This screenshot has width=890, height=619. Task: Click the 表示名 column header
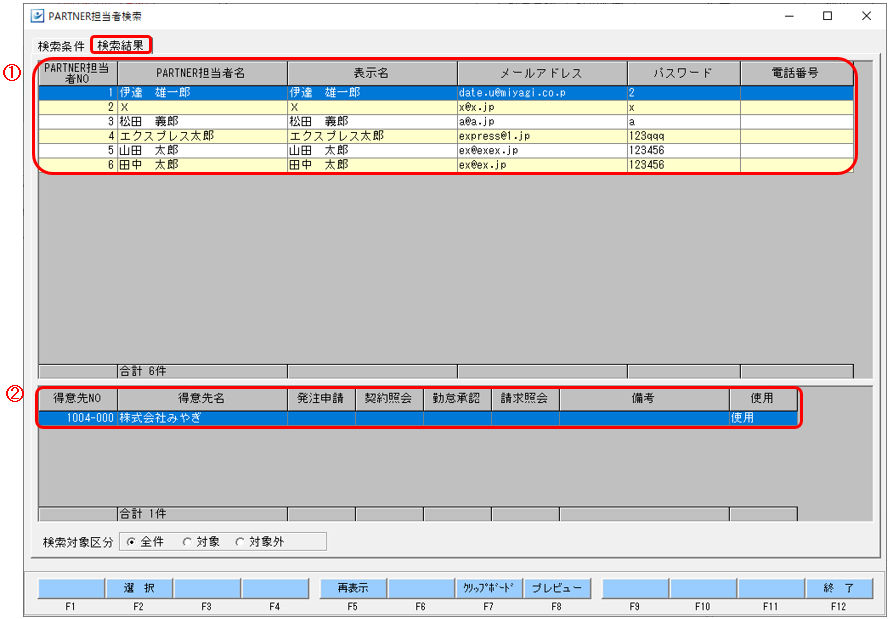(372, 73)
